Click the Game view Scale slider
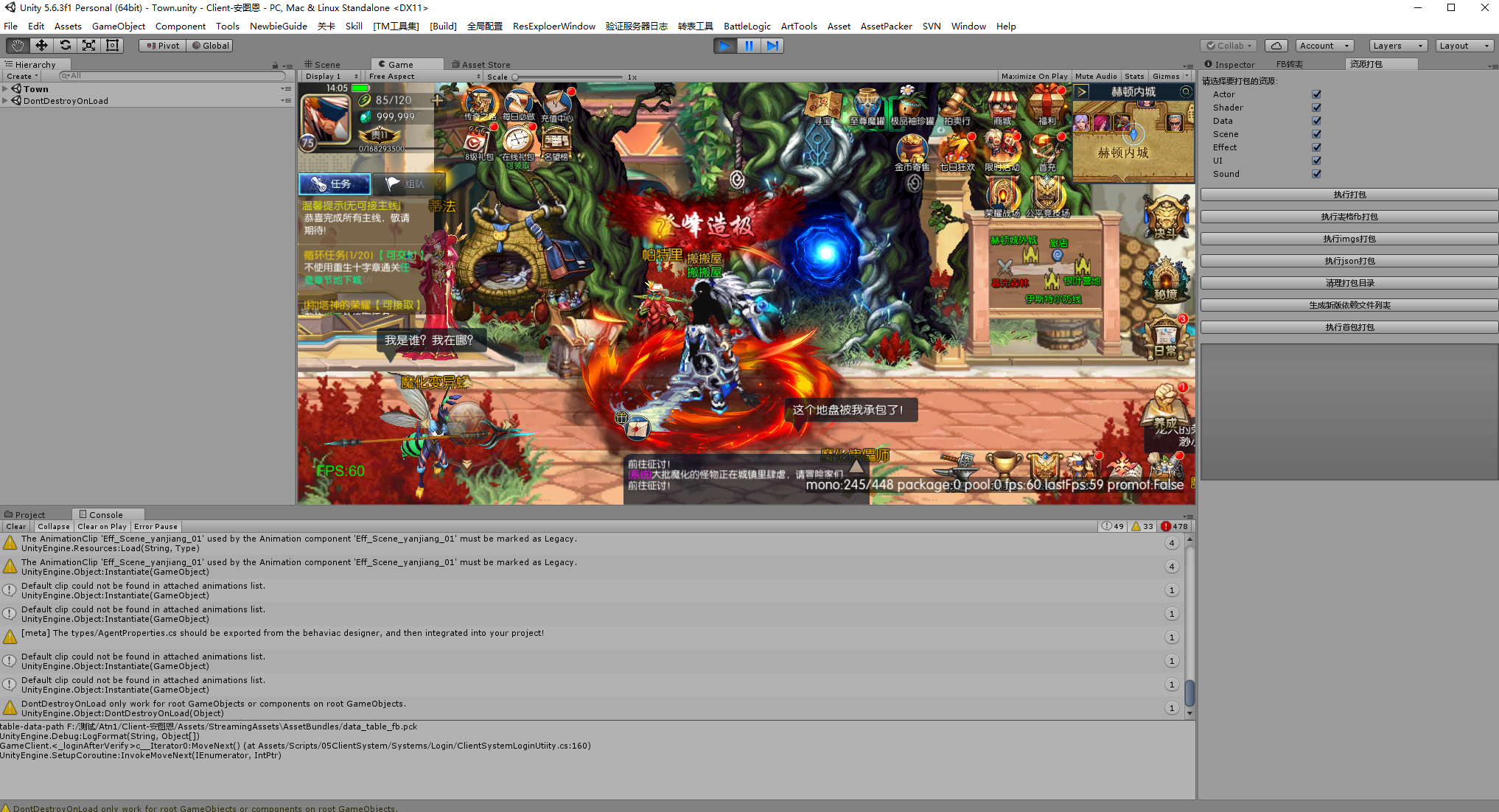 pyautogui.click(x=567, y=77)
